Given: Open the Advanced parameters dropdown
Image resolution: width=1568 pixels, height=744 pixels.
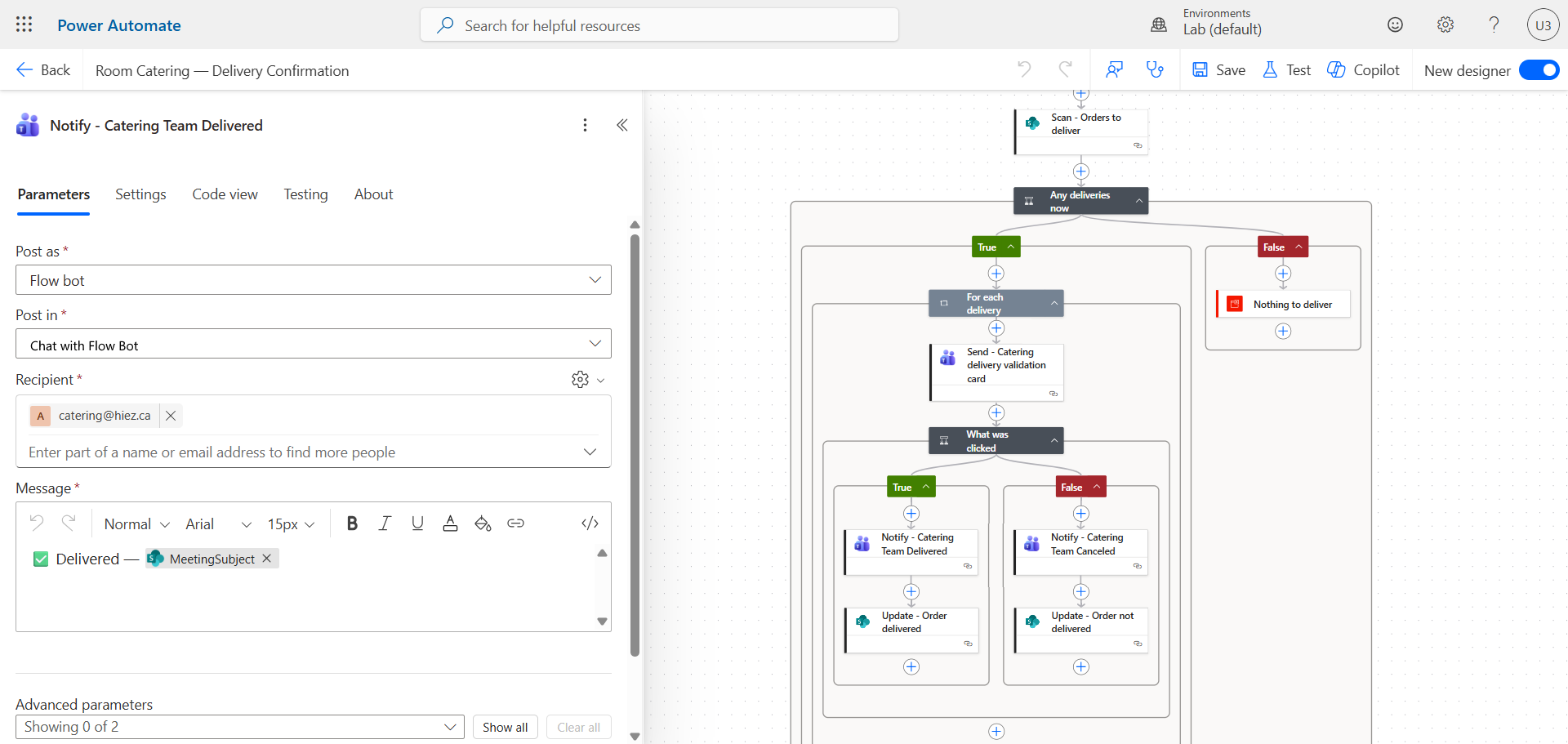Looking at the screenshot, I should (x=240, y=727).
